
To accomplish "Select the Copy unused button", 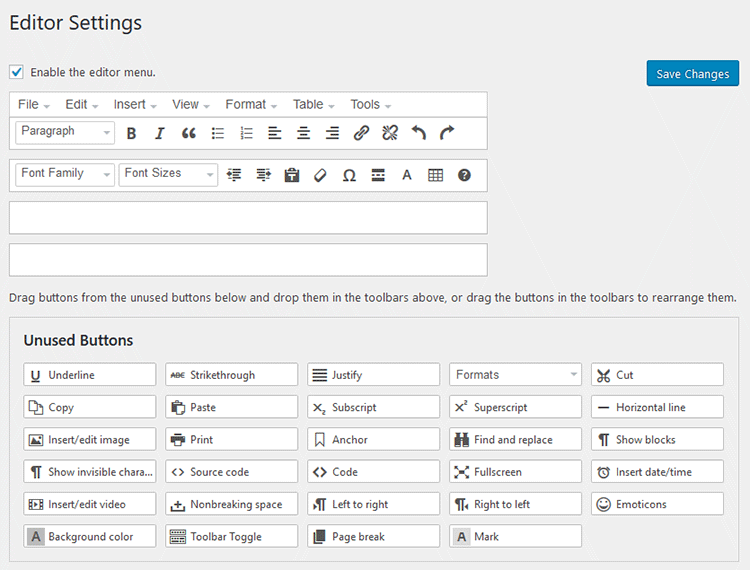I will click(89, 407).
